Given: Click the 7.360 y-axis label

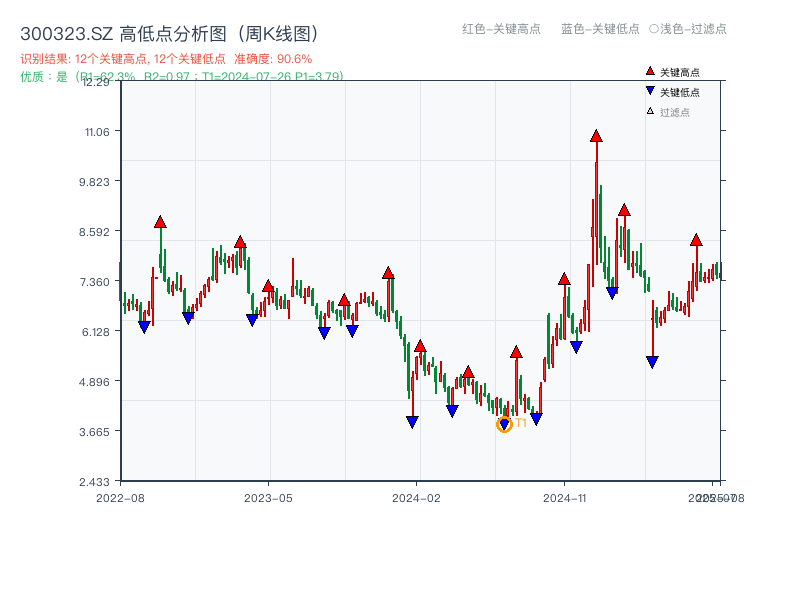Looking at the screenshot, I should pos(94,282).
